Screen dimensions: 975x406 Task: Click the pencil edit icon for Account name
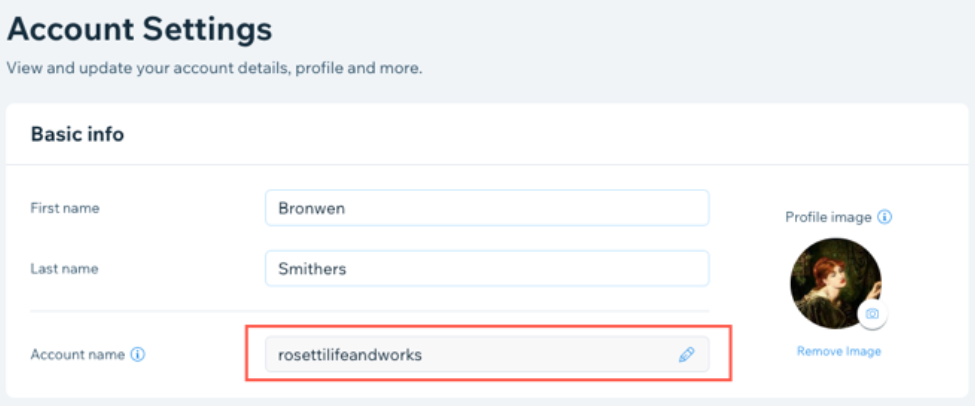click(686, 354)
